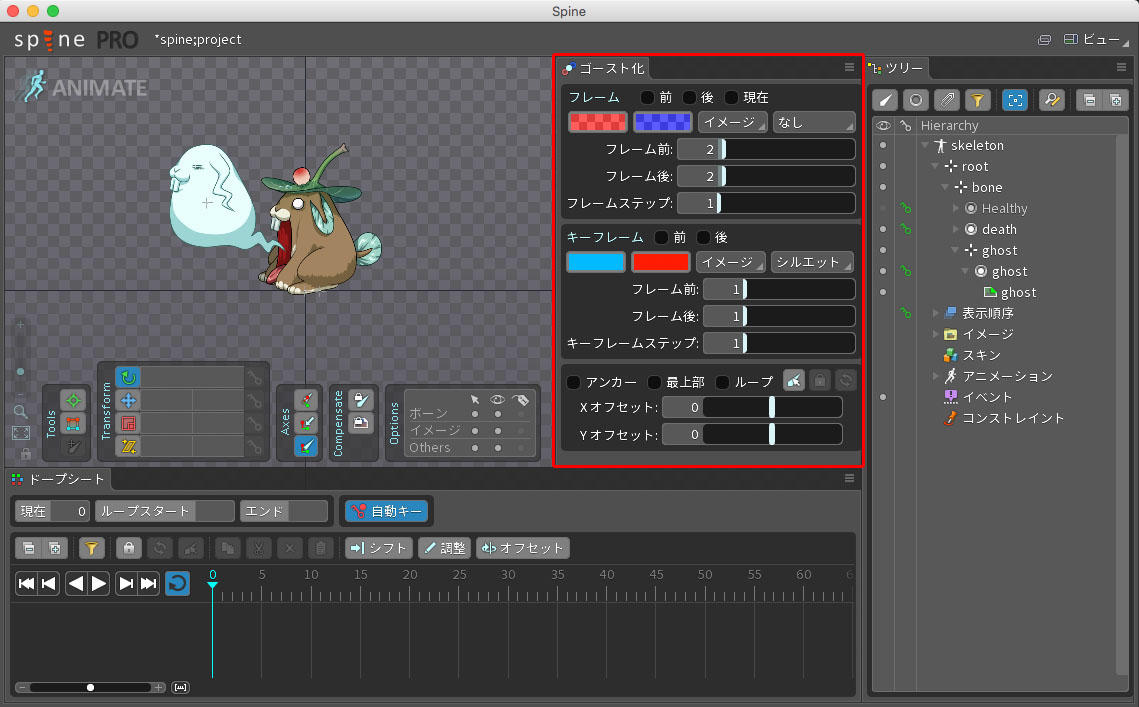Collapse all tree nodes
Viewport: 1139px width, 707px height.
[1090, 100]
